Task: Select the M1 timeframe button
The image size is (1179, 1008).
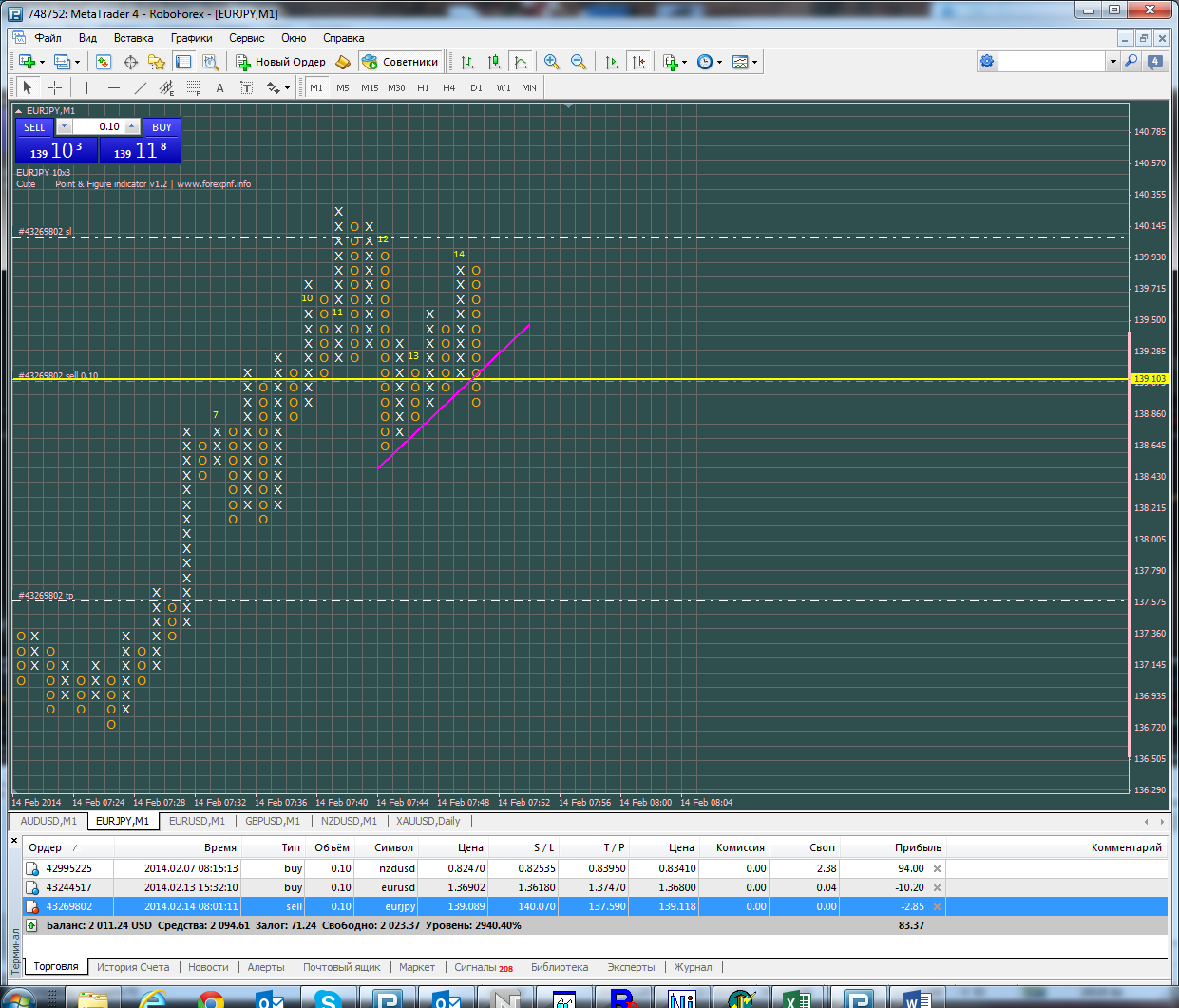Action: [x=316, y=87]
